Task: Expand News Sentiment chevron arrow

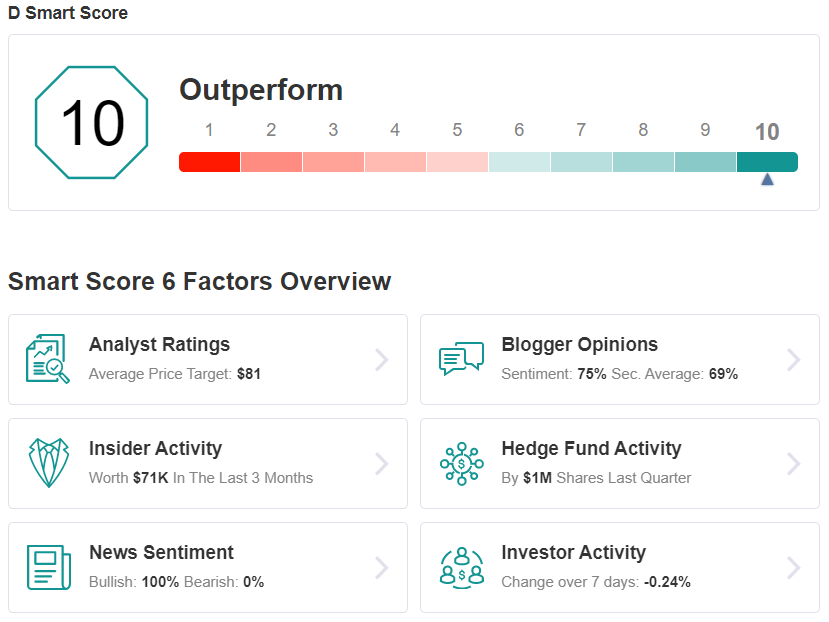Action: point(382,568)
